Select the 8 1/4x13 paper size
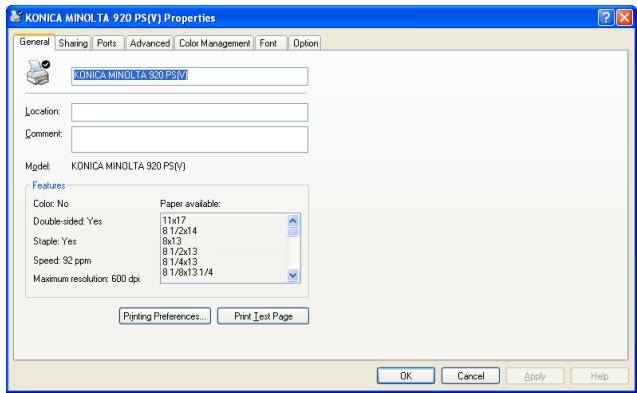Image resolution: width=637 pixels, height=393 pixels. [180, 262]
